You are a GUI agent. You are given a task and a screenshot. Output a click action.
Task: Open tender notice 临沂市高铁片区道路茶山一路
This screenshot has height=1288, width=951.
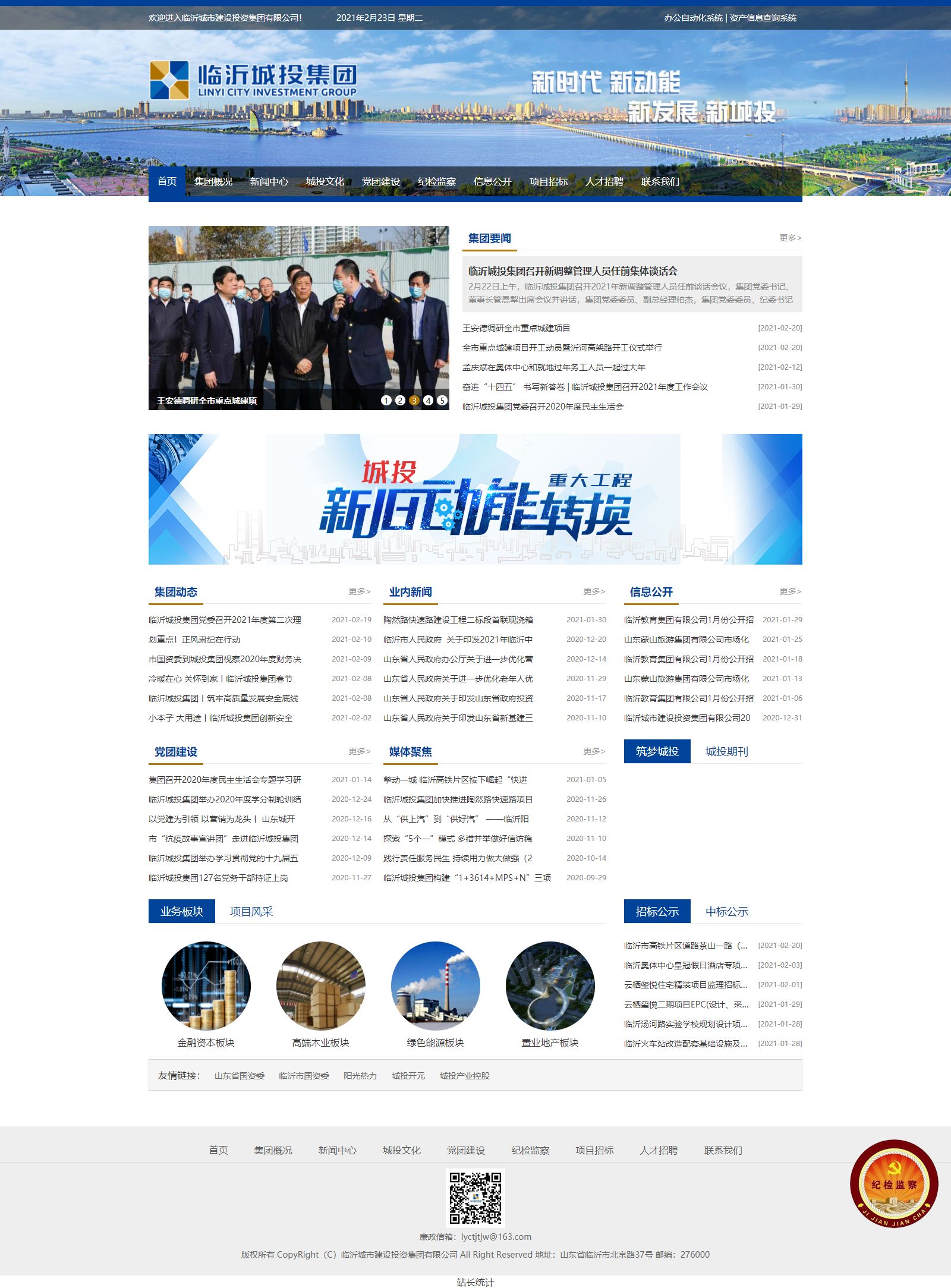click(686, 946)
